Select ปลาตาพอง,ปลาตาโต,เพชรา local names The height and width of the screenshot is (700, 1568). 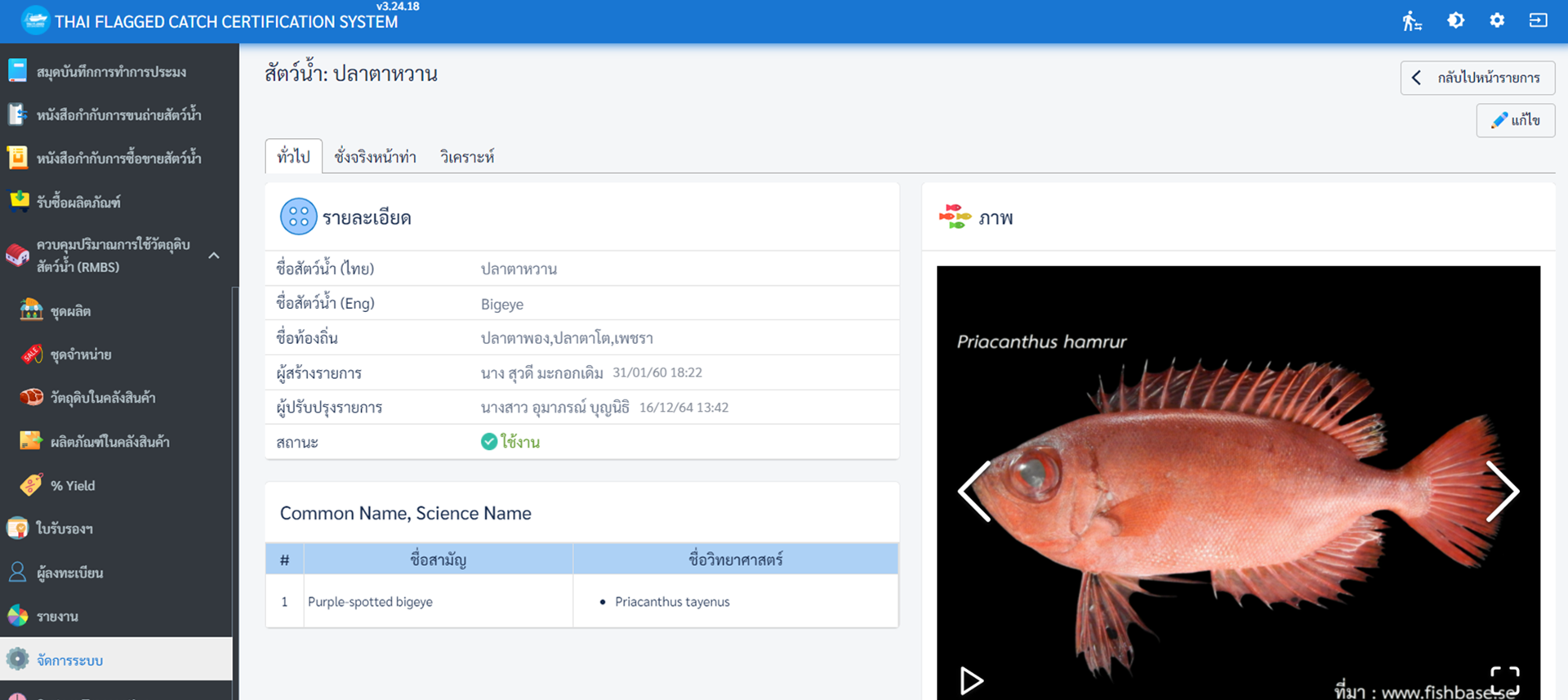(567, 338)
